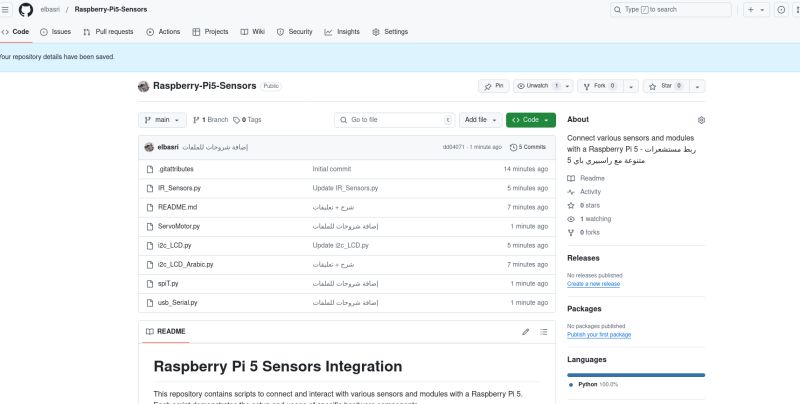800x404 pixels.
Task: Open the Actions tab
Action: tap(163, 32)
